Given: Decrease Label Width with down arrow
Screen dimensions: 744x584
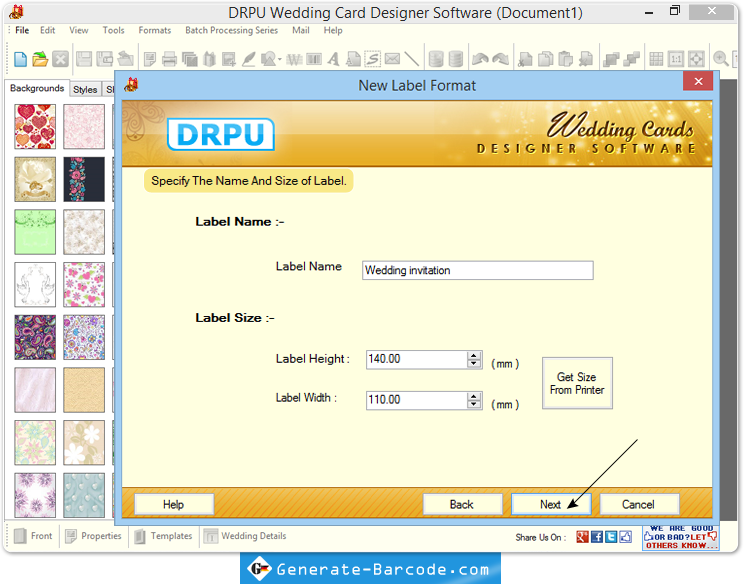Looking at the screenshot, I should [x=473, y=404].
